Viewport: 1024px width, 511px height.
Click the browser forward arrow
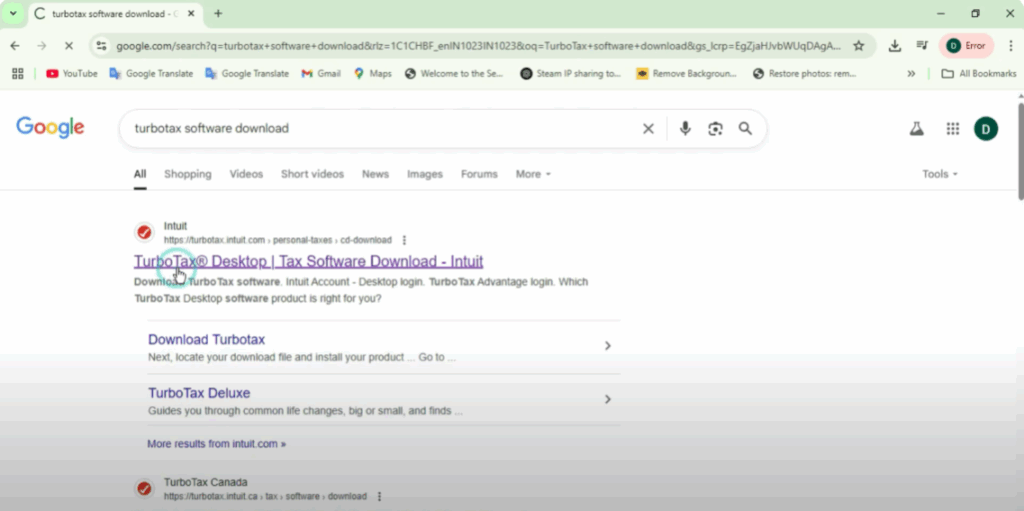coord(42,46)
